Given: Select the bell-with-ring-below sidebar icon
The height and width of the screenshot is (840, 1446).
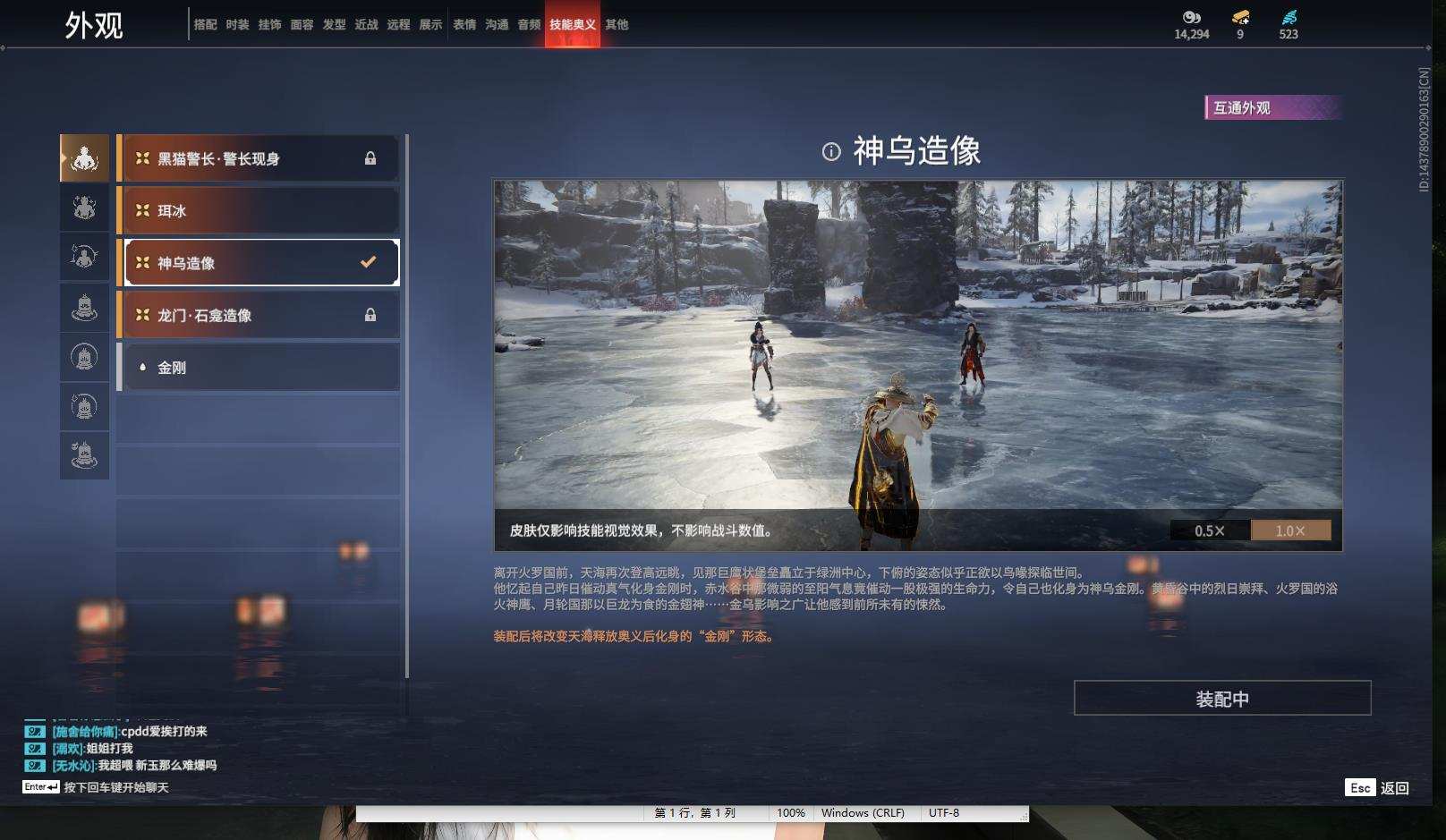Looking at the screenshot, I should click(84, 308).
